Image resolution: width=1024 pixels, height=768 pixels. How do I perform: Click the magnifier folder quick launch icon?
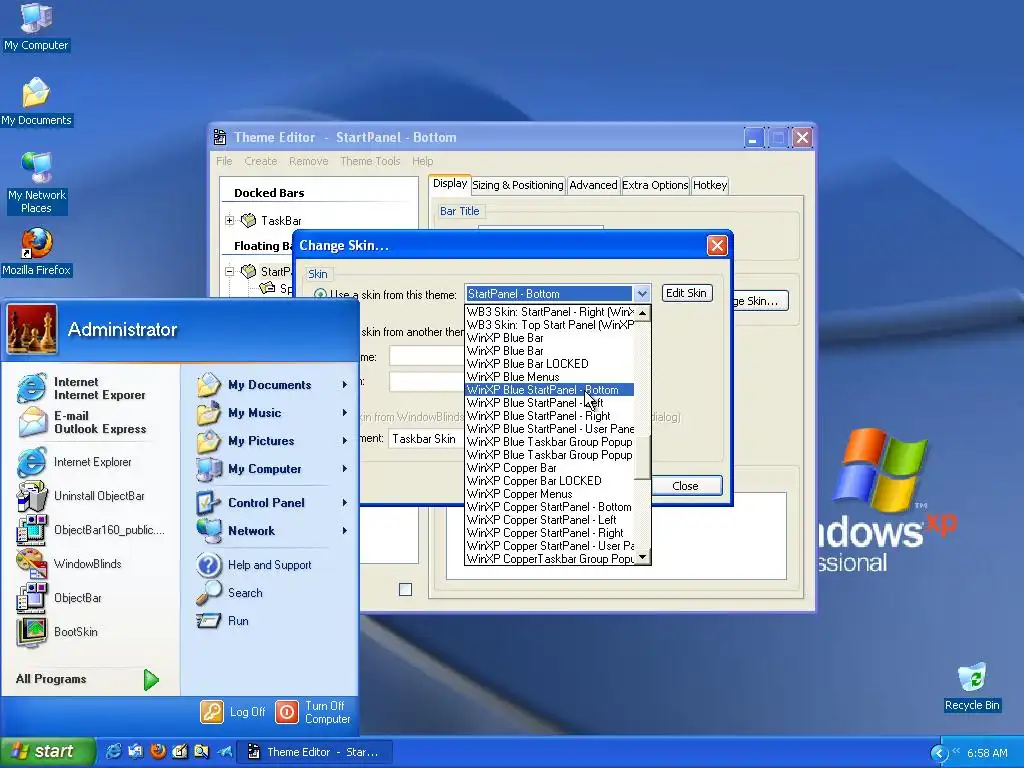point(202,752)
